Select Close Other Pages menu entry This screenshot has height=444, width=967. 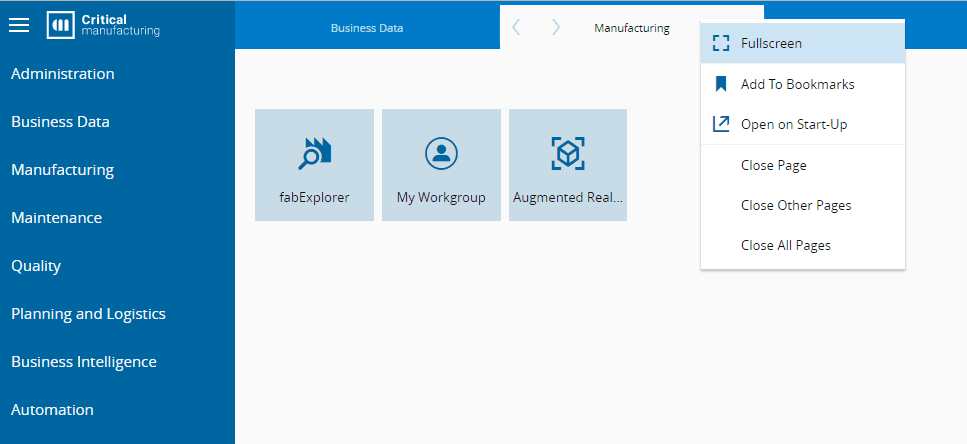(796, 205)
